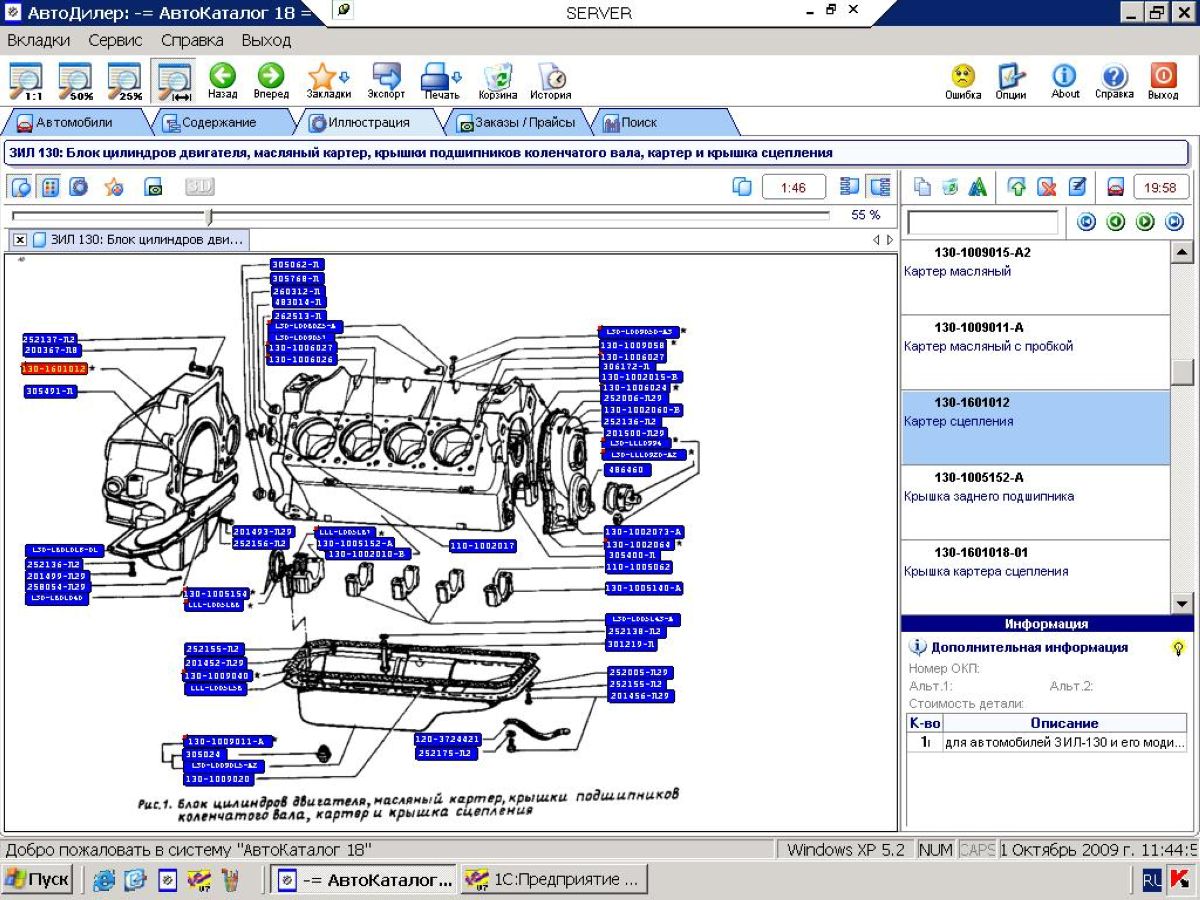1200x900 pixels.
Task: Toggle the colored grid labels button
Action: (x=49, y=187)
